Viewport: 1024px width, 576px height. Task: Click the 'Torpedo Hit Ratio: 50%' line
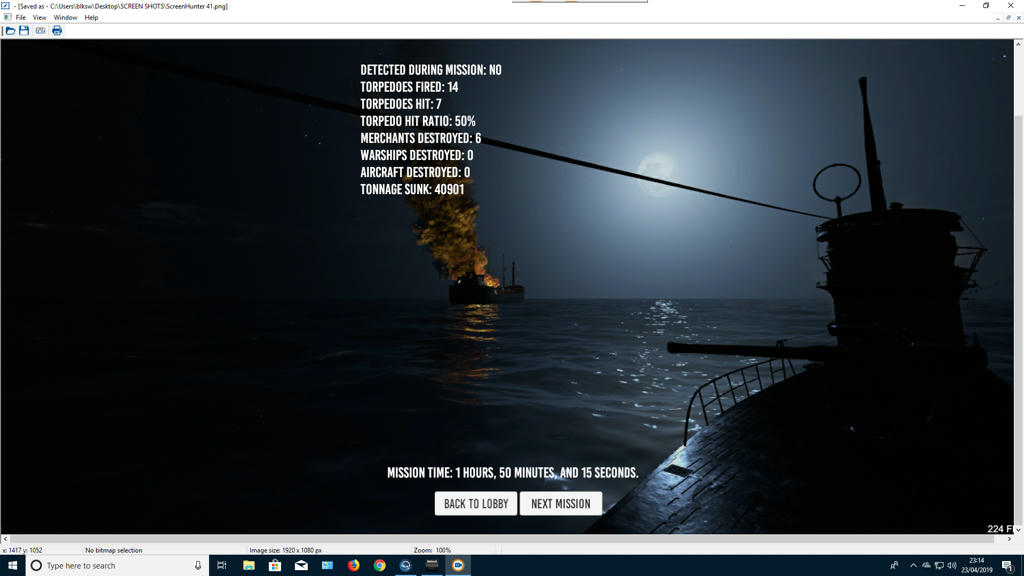(x=418, y=121)
